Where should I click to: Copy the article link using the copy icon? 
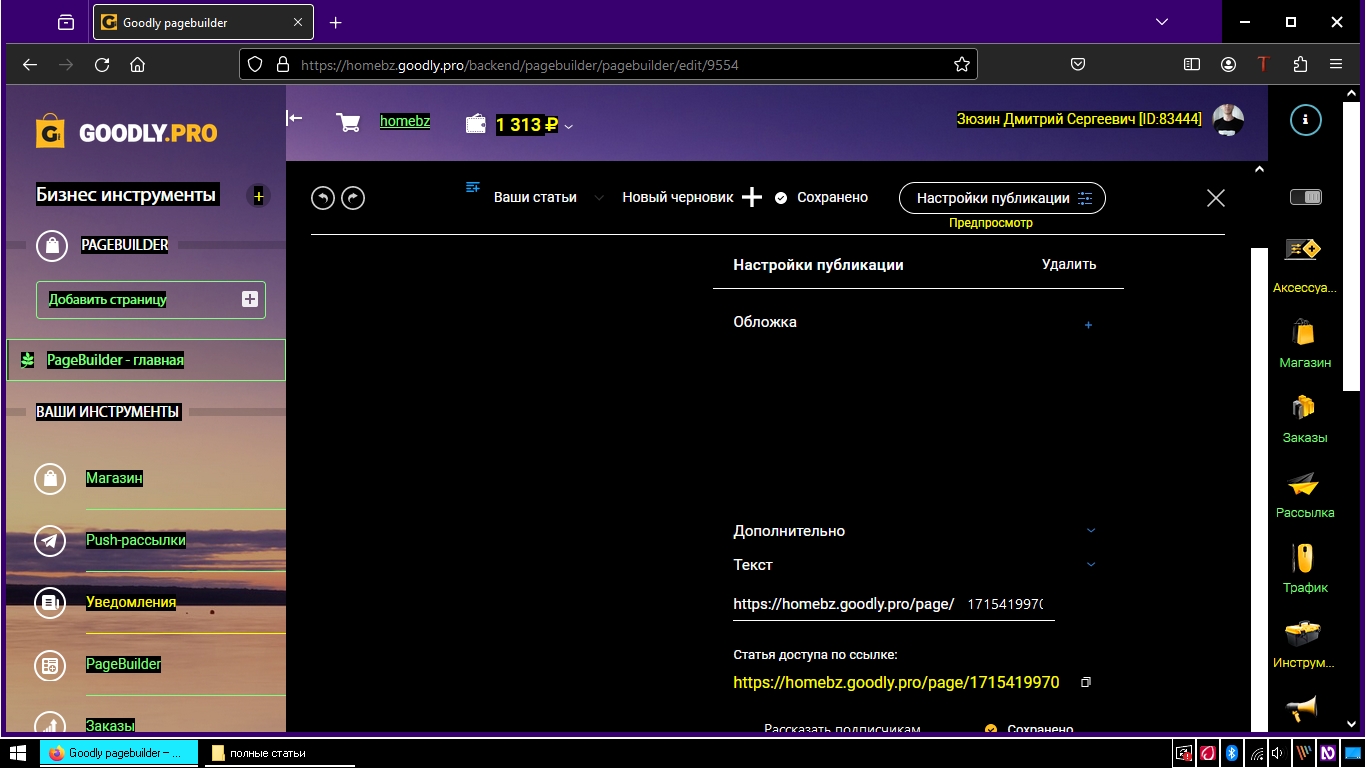point(1086,682)
